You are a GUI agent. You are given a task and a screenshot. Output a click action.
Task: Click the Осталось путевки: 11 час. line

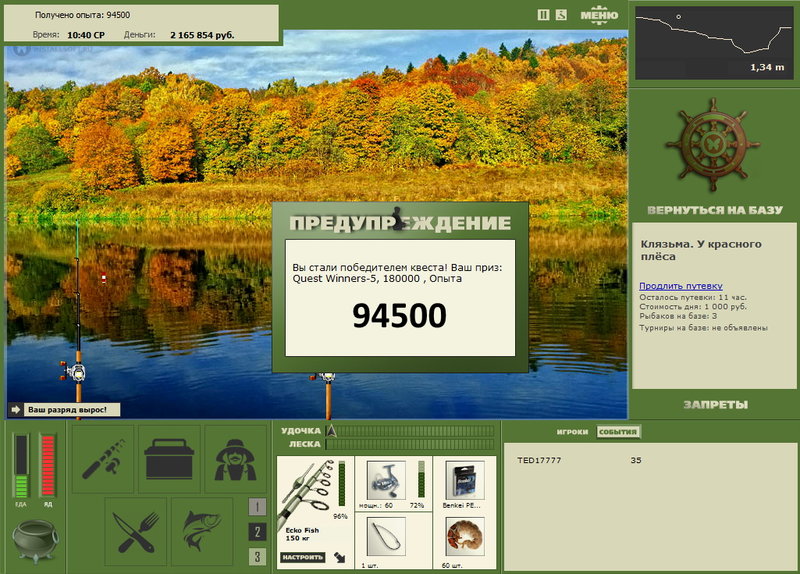tap(692, 297)
